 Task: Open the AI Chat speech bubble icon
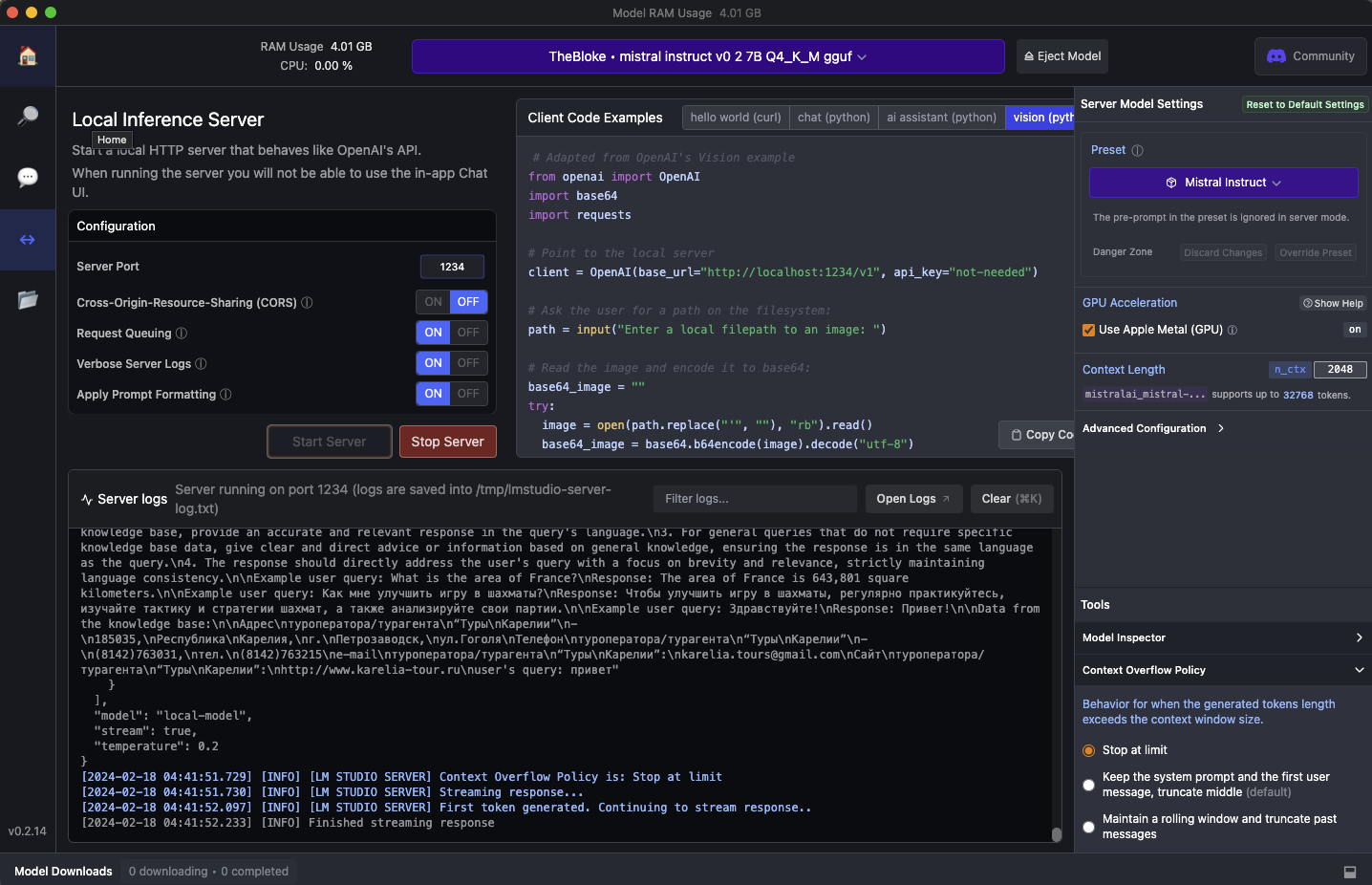pyautogui.click(x=28, y=178)
